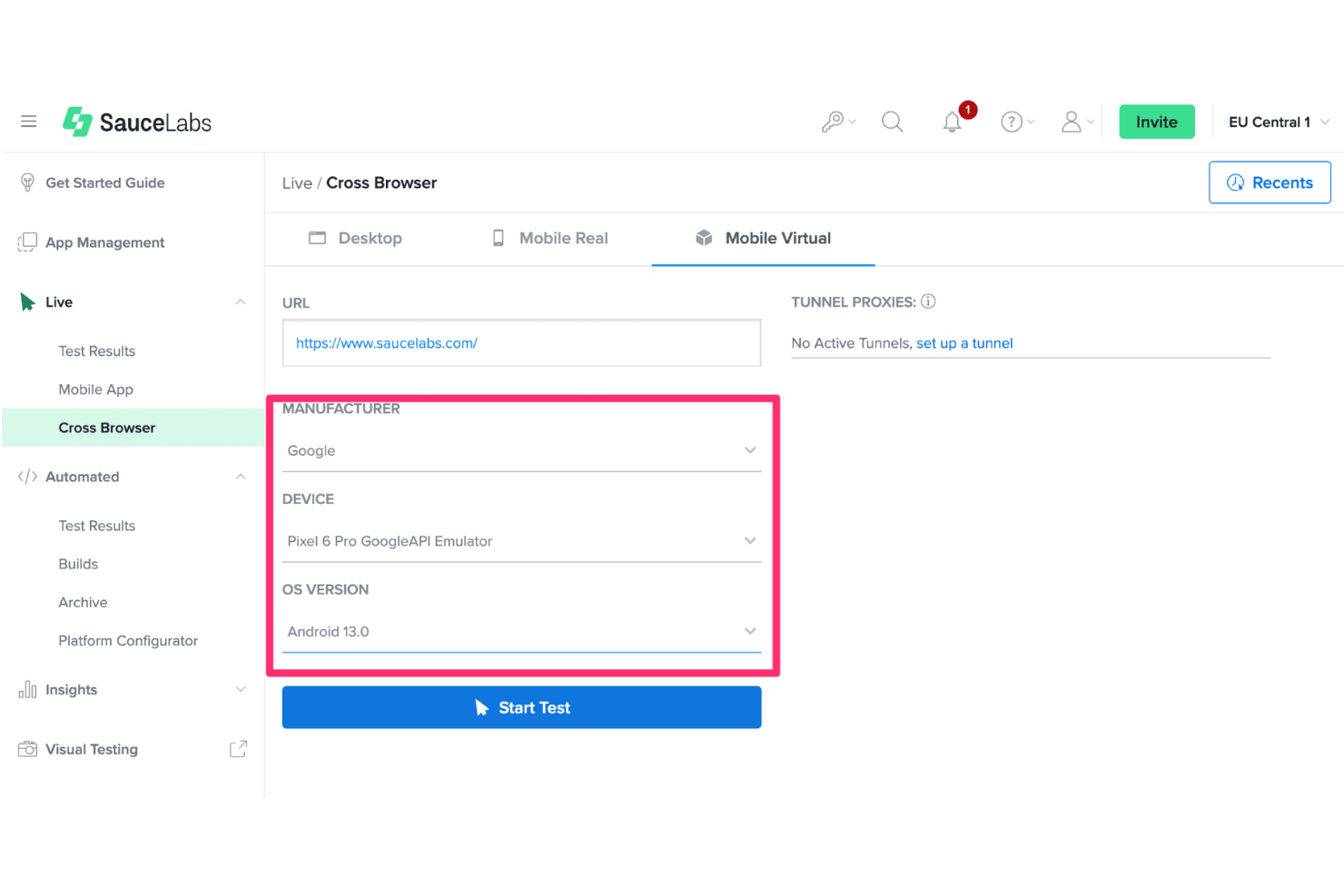This screenshot has height=896, width=1344.
Task: Click the Tunnel Proxies info icon
Action: pyautogui.click(x=928, y=301)
